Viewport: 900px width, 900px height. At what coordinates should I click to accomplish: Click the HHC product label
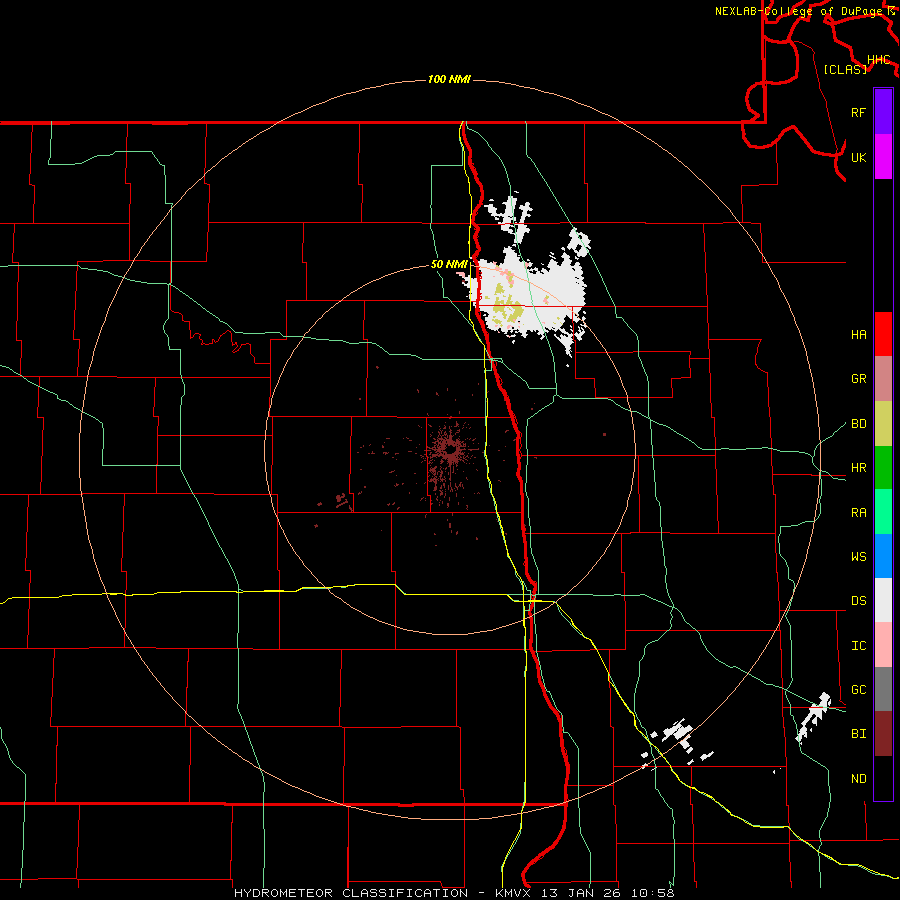coord(878,60)
